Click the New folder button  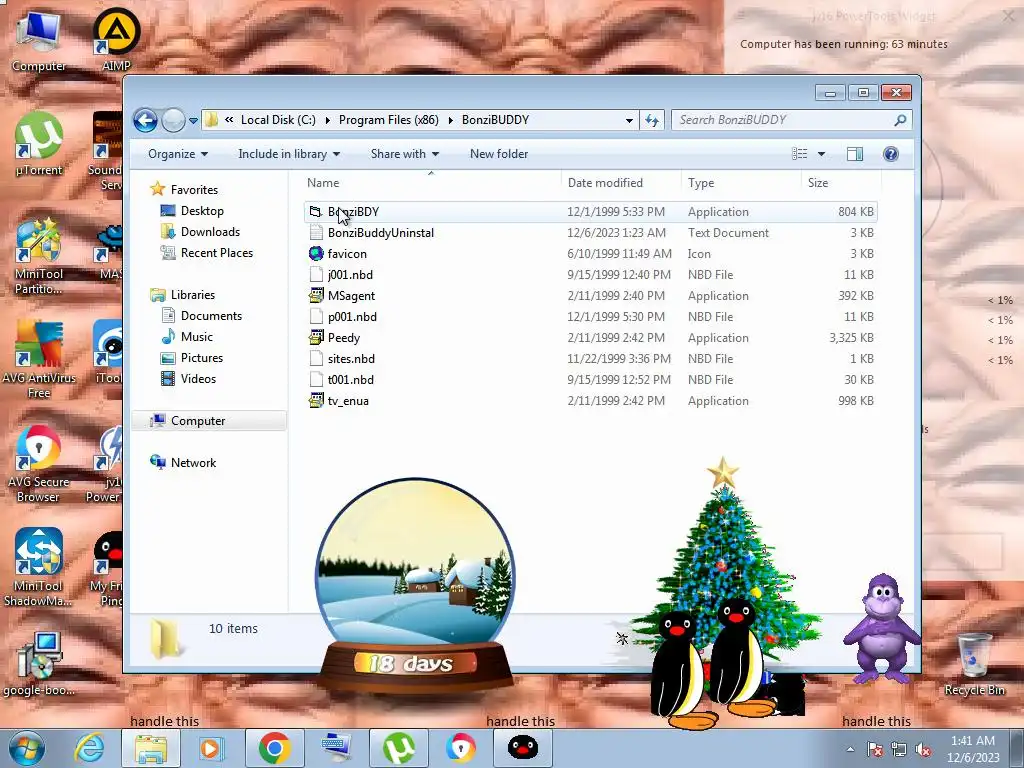pyautogui.click(x=499, y=153)
